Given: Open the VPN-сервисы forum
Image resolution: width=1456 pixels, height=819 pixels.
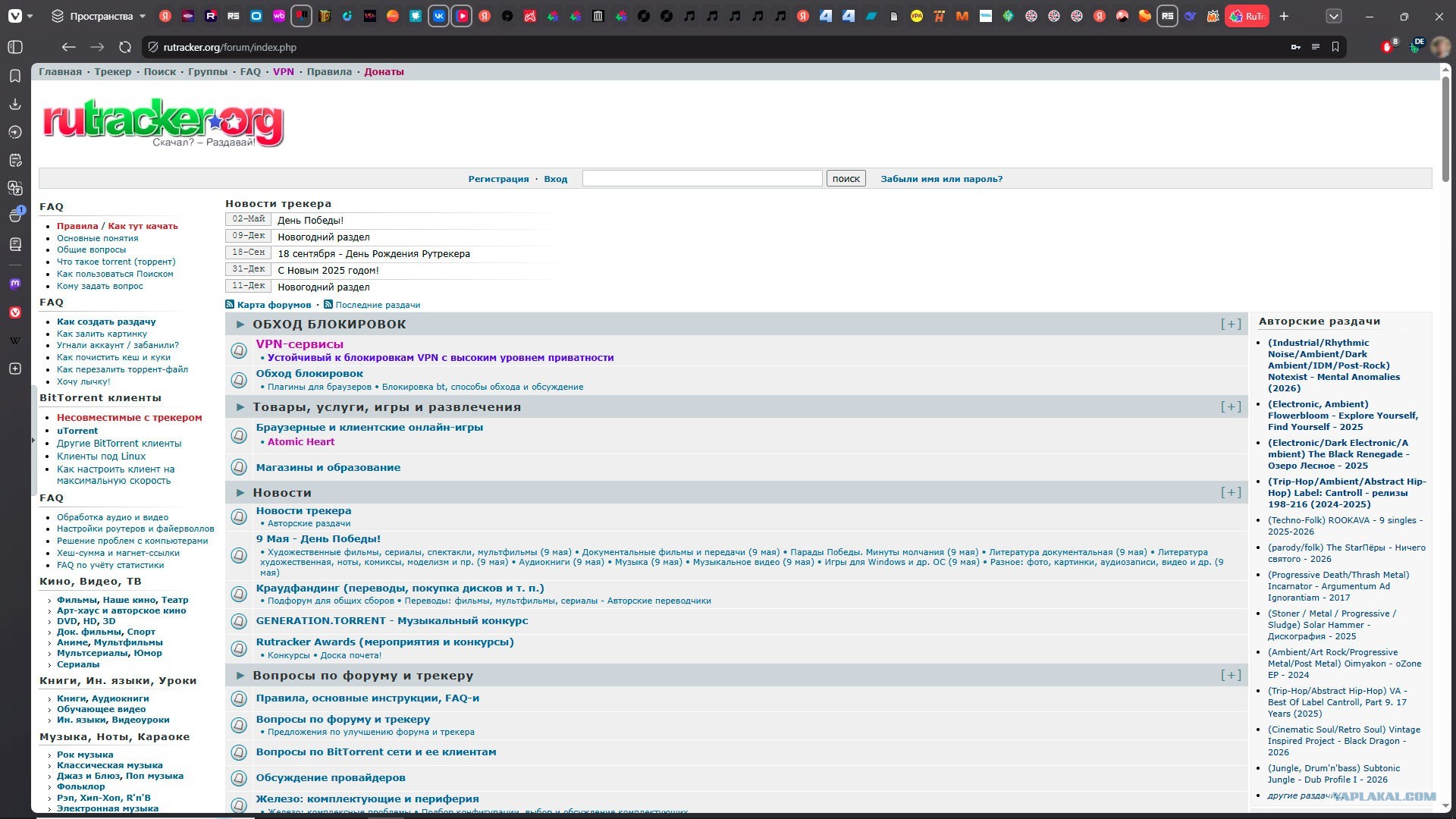Looking at the screenshot, I should (x=300, y=344).
